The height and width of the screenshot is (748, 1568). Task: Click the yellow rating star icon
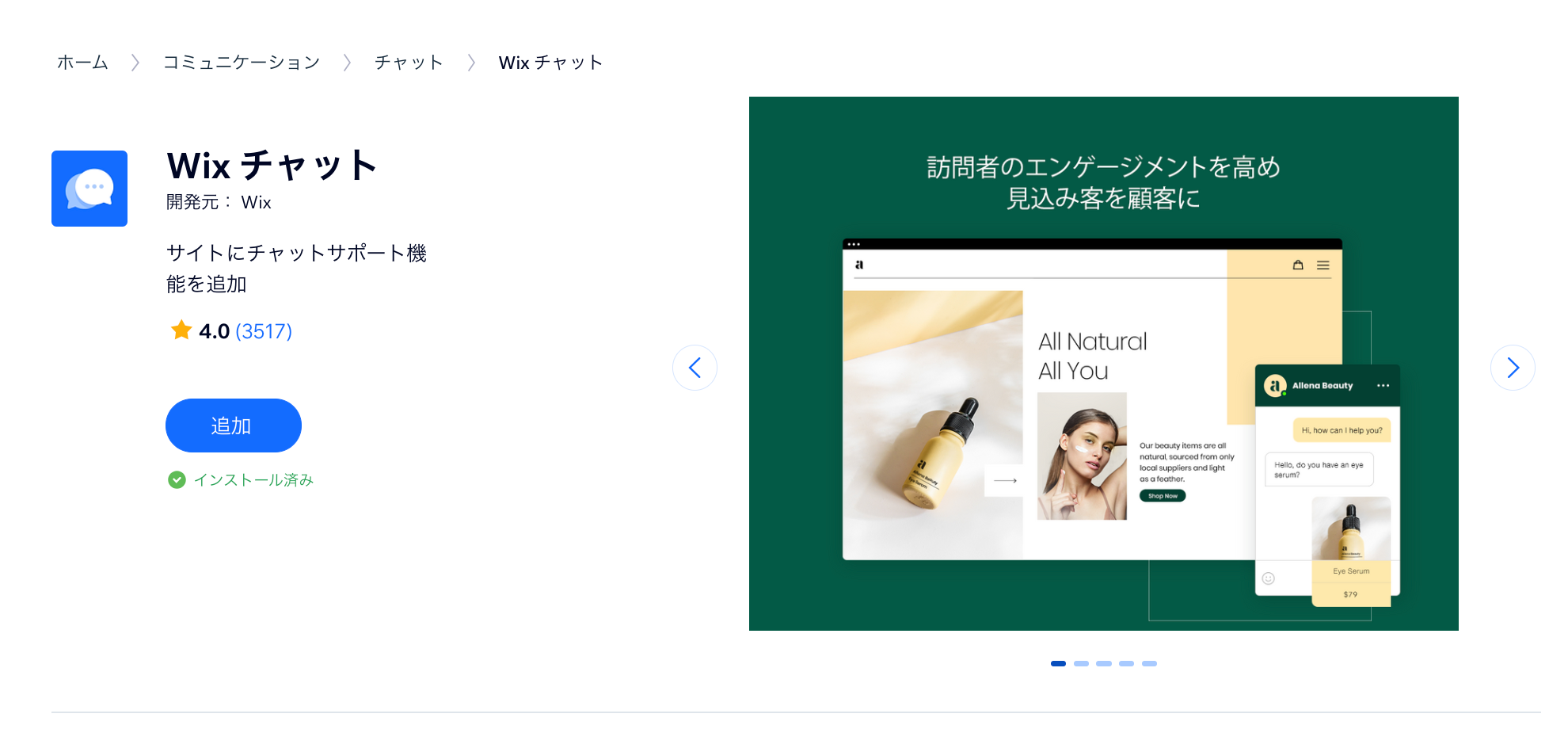click(x=181, y=330)
